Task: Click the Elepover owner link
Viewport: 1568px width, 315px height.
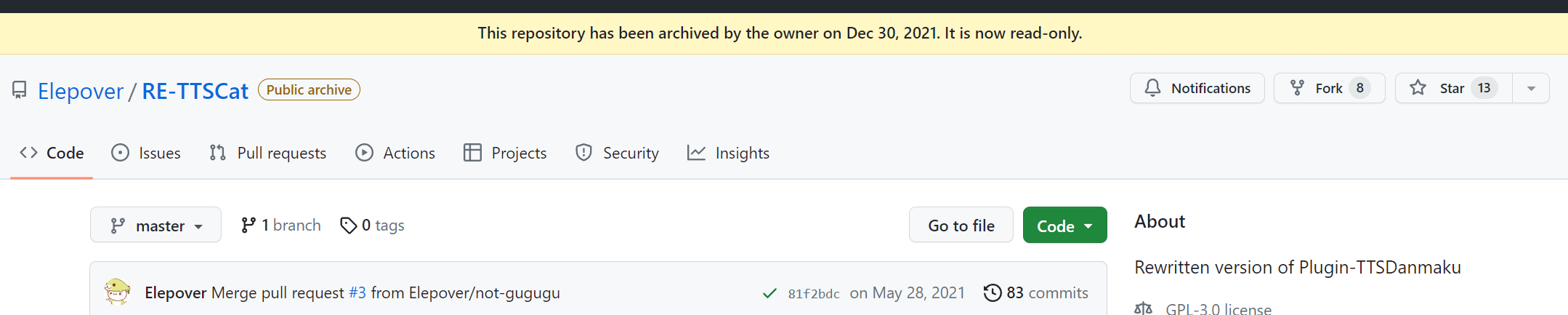Action: (x=81, y=91)
